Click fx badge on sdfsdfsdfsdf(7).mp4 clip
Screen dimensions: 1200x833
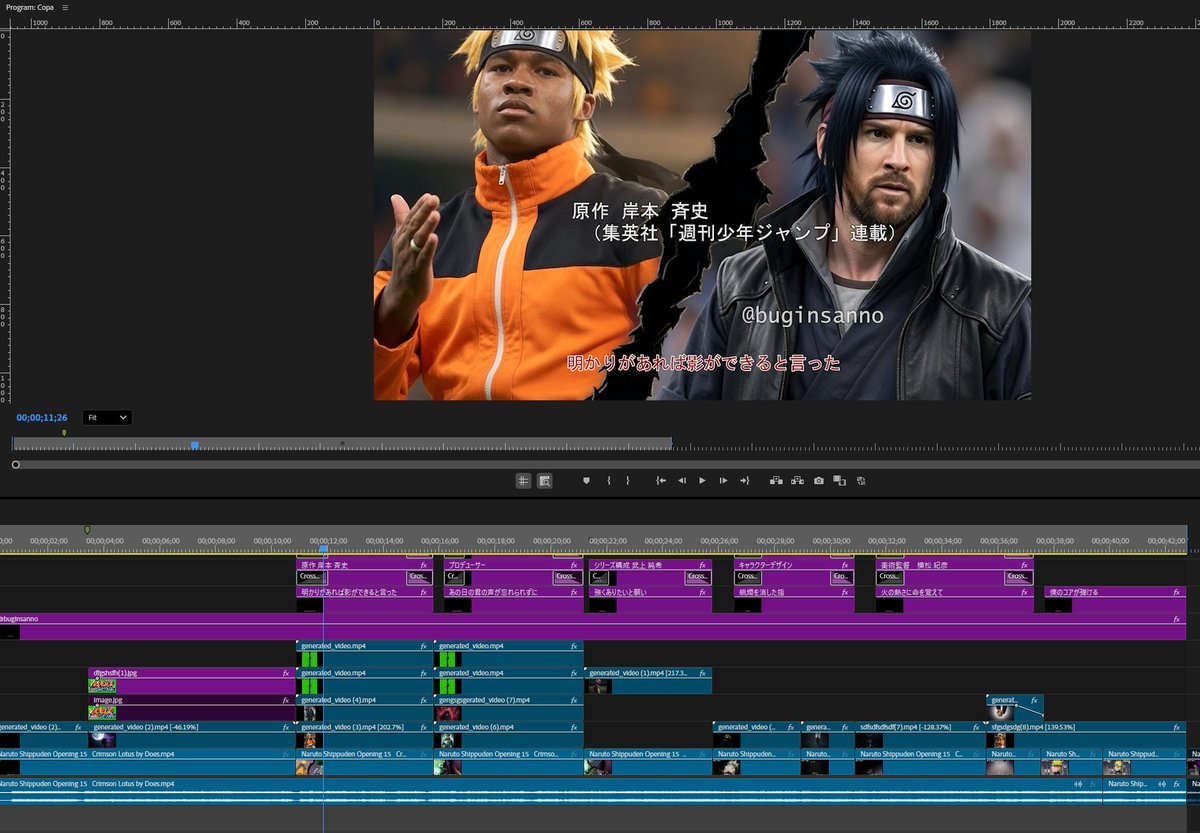(x=975, y=728)
